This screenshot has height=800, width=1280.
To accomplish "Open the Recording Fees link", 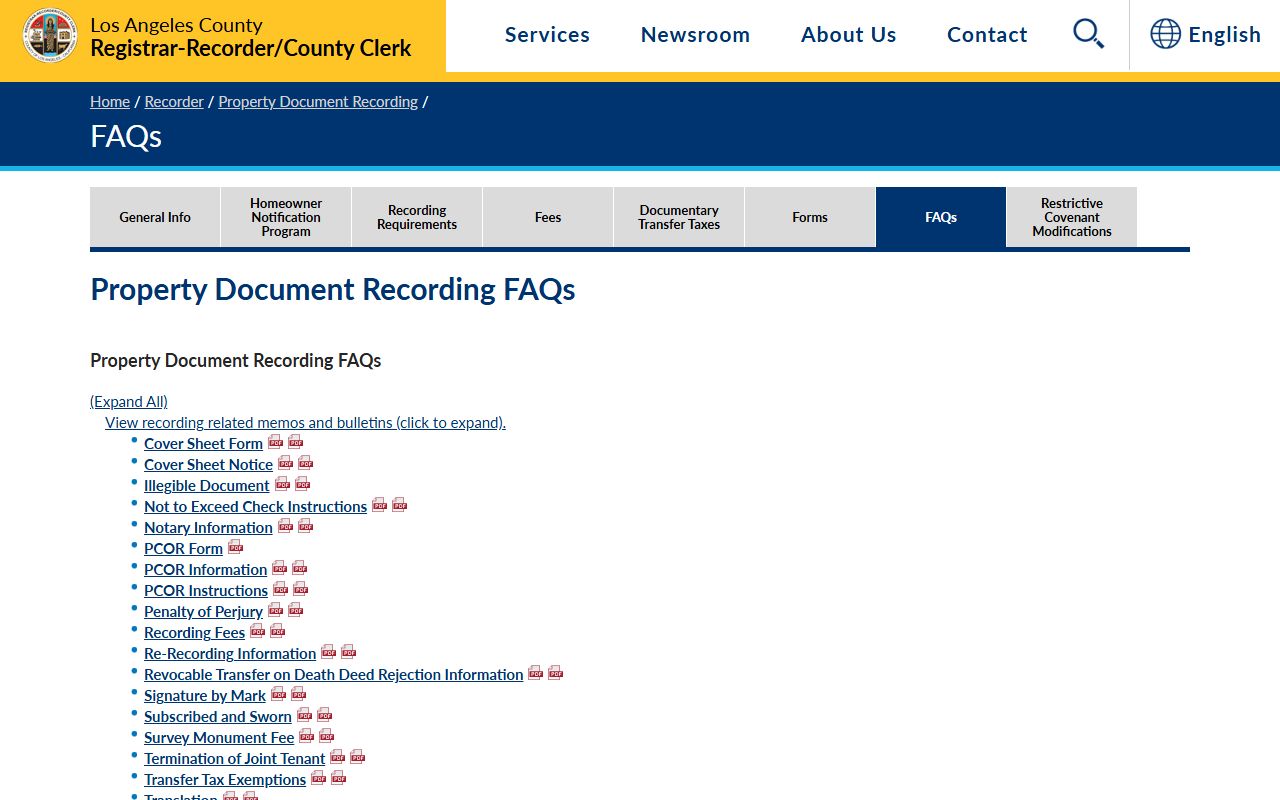I will pos(194,632).
